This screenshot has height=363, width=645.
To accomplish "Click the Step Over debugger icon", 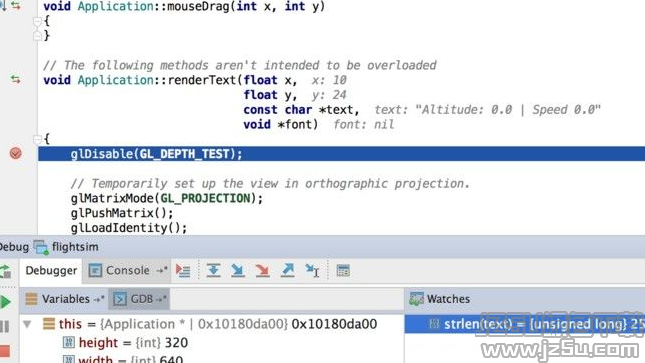I will pos(213,270).
